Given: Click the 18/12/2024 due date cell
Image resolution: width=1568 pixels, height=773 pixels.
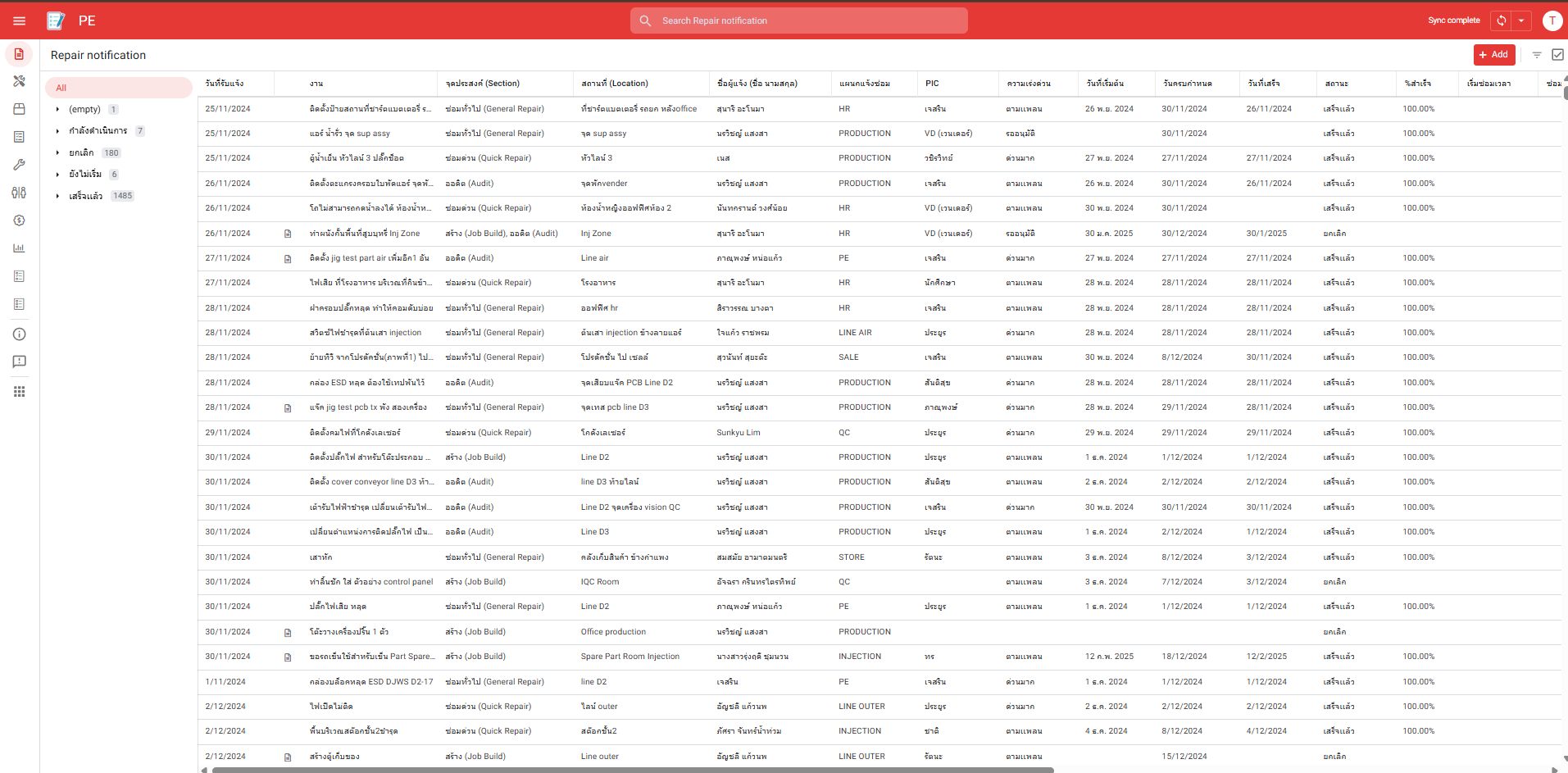Looking at the screenshot, I should (x=1184, y=657).
